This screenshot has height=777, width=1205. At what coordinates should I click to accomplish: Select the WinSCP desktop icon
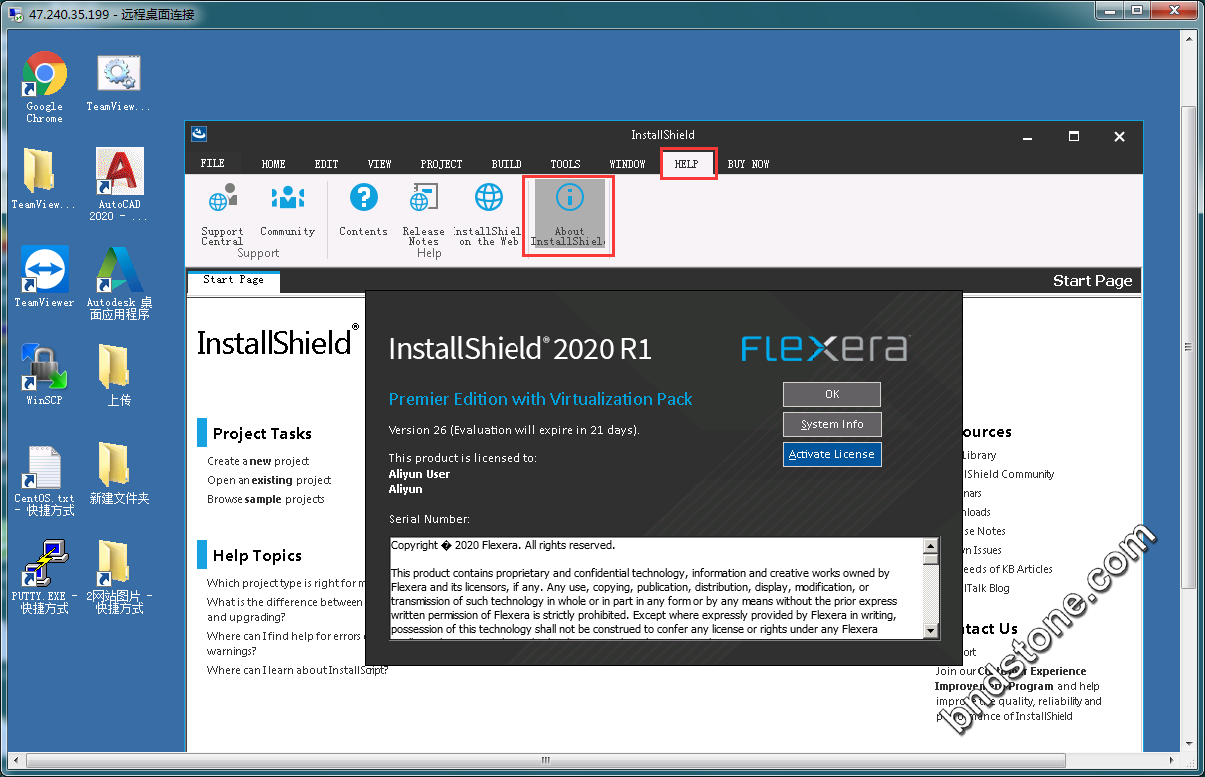[x=44, y=376]
